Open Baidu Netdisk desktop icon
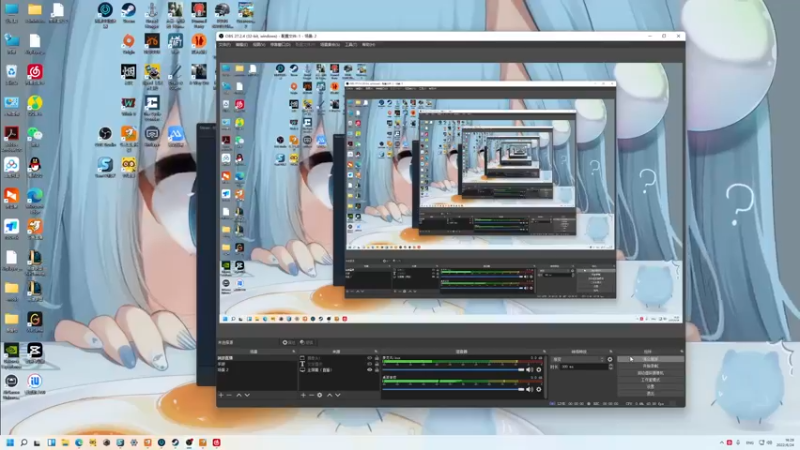This screenshot has height=450, width=800. tap(11, 166)
